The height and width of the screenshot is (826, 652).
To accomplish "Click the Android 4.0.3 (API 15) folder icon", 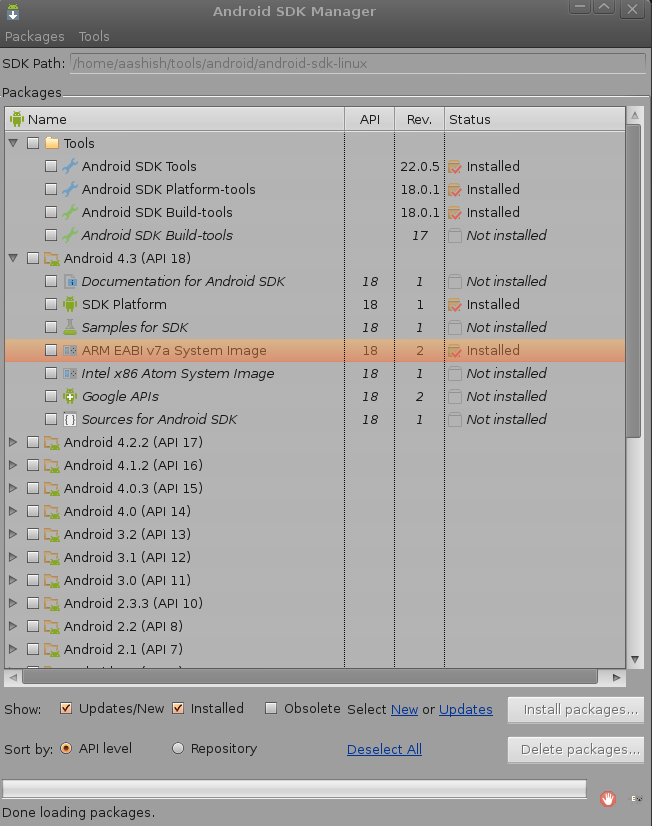I will coord(52,488).
